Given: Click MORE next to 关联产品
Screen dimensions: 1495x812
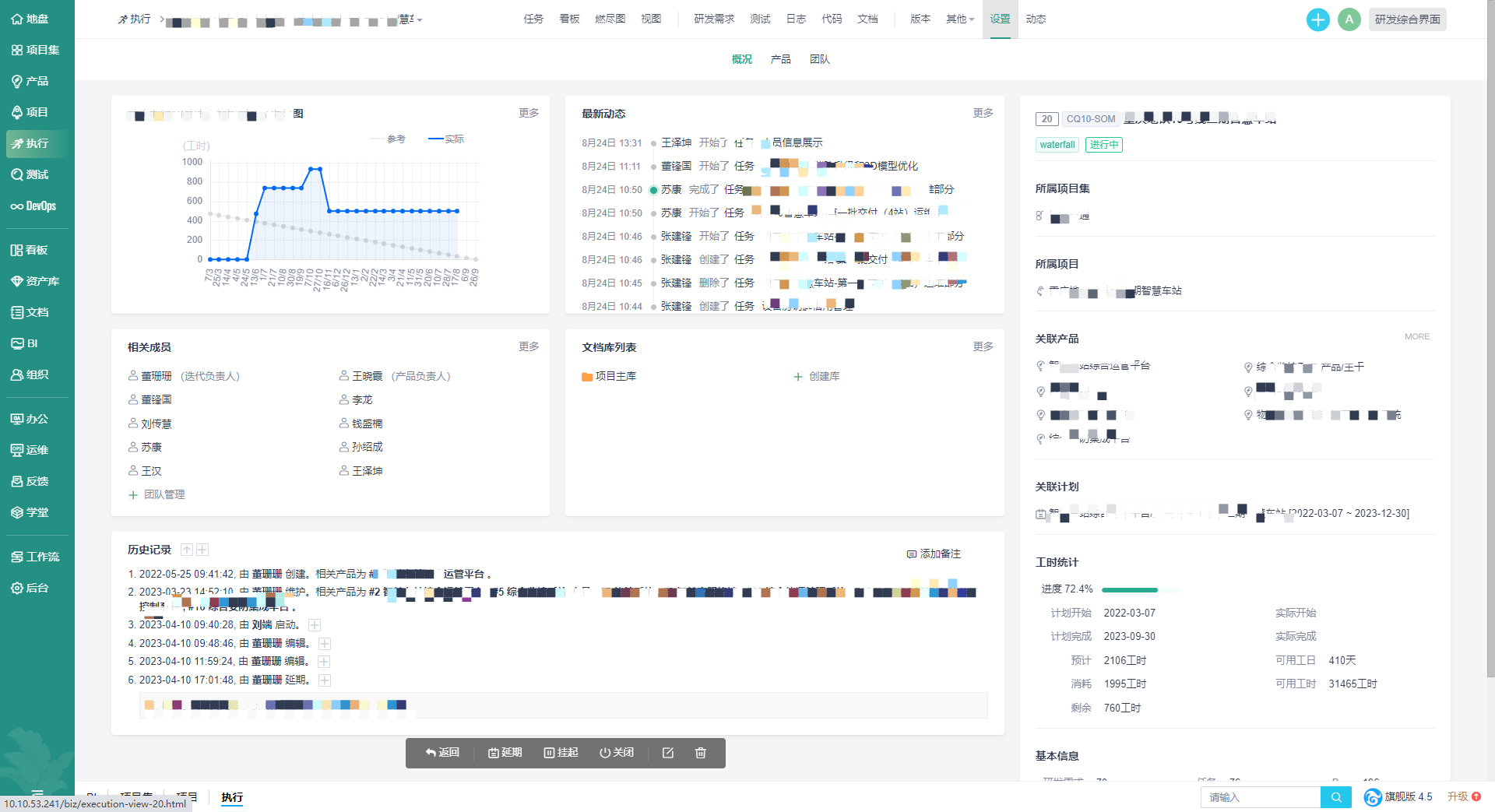Looking at the screenshot, I should pyautogui.click(x=1417, y=336).
